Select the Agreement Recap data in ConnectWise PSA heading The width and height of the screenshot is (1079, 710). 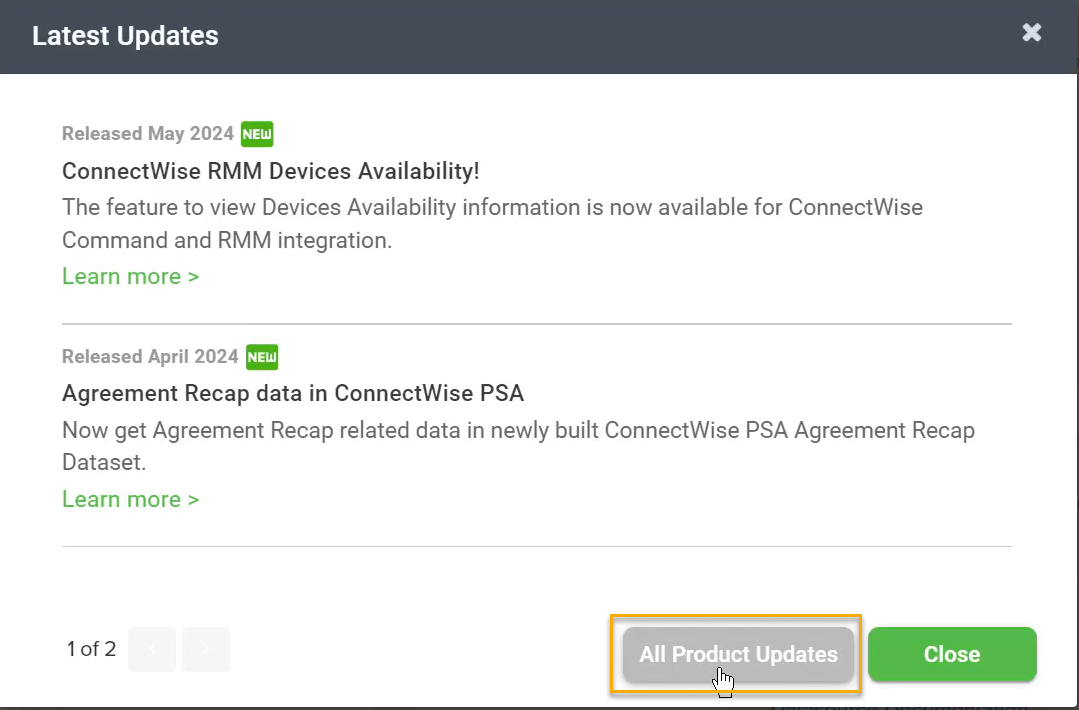(x=293, y=394)
